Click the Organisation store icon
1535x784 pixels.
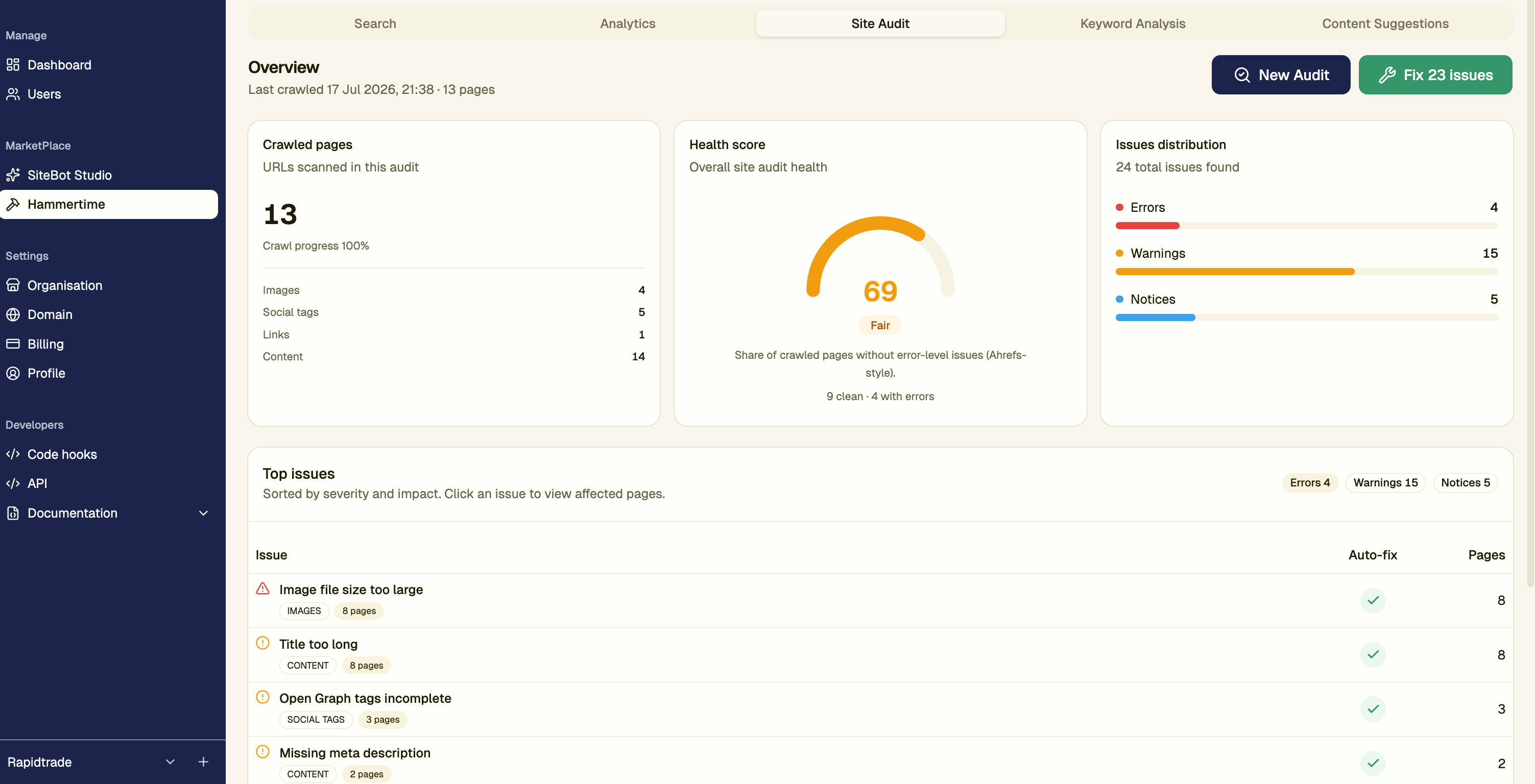(x=13, y=285)
